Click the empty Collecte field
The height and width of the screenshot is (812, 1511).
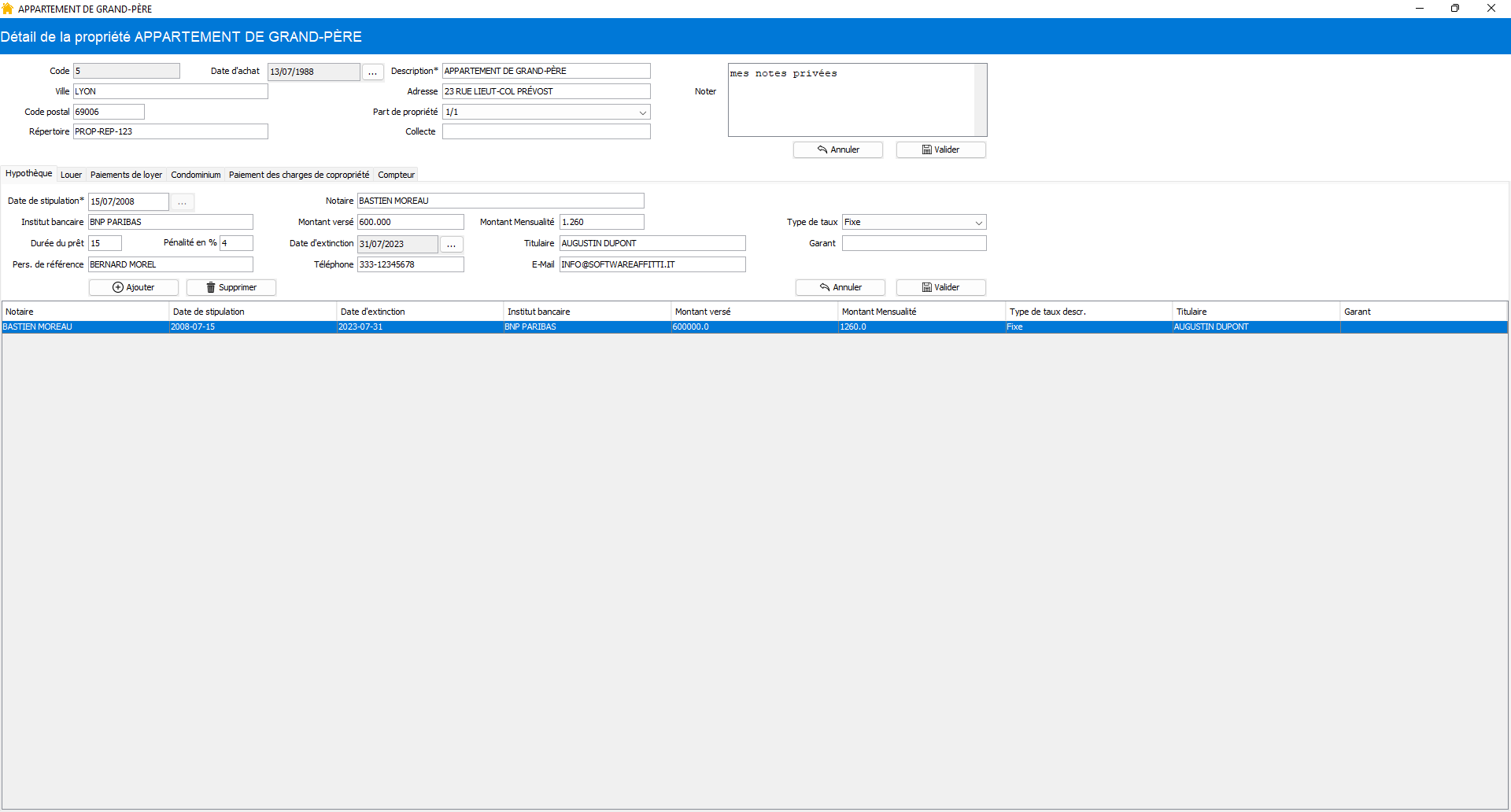(546, 131)
